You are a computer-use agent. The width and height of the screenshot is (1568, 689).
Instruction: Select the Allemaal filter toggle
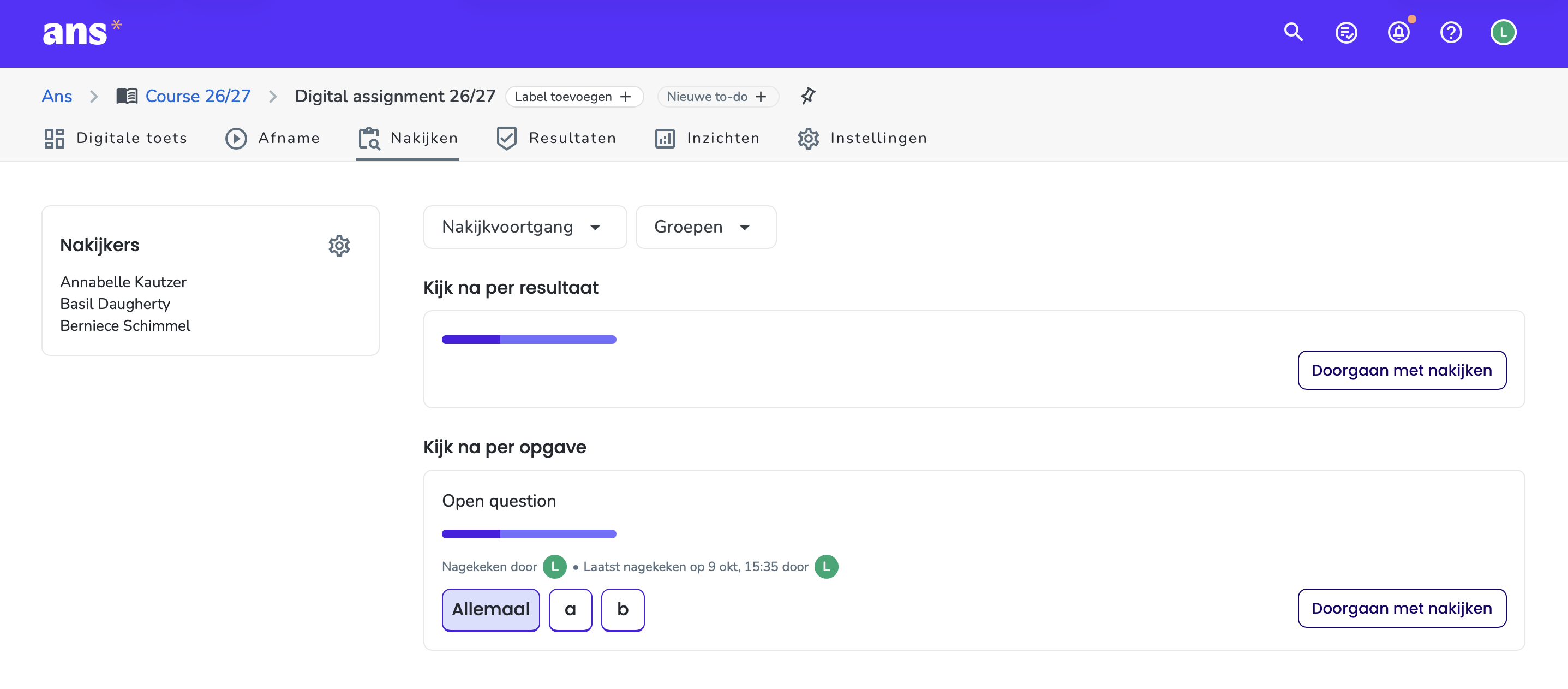490,610
